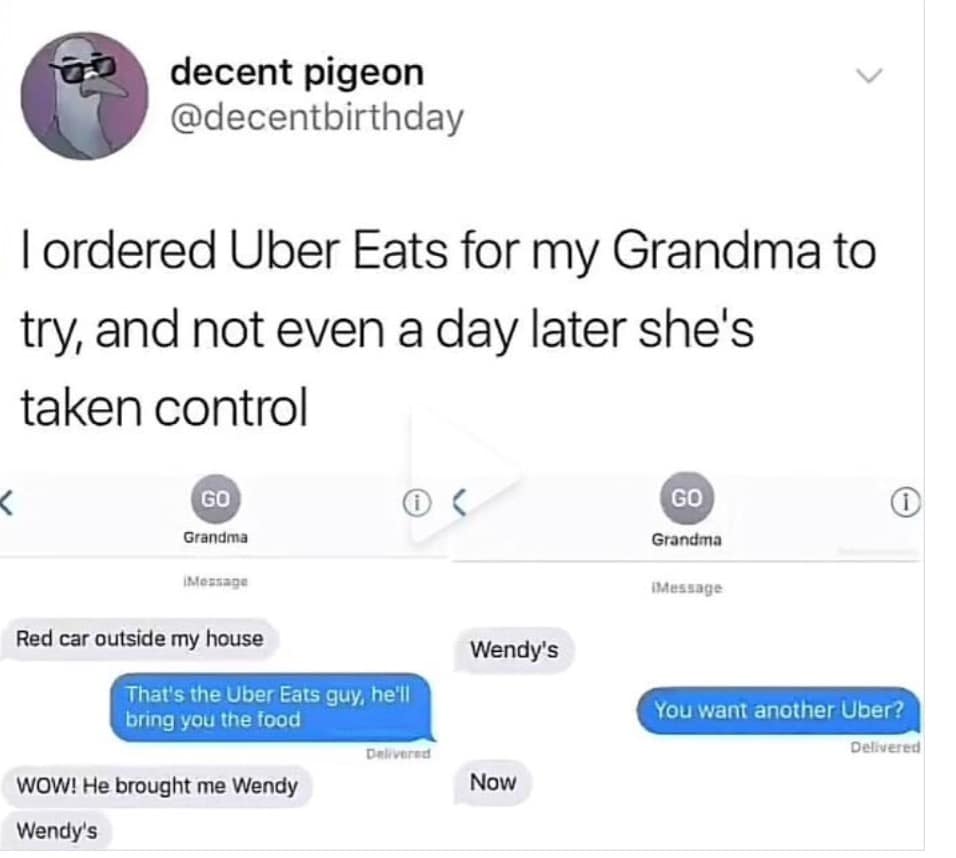
Task: Select the 'Red car outside my house' message
Action: (140, 639)
